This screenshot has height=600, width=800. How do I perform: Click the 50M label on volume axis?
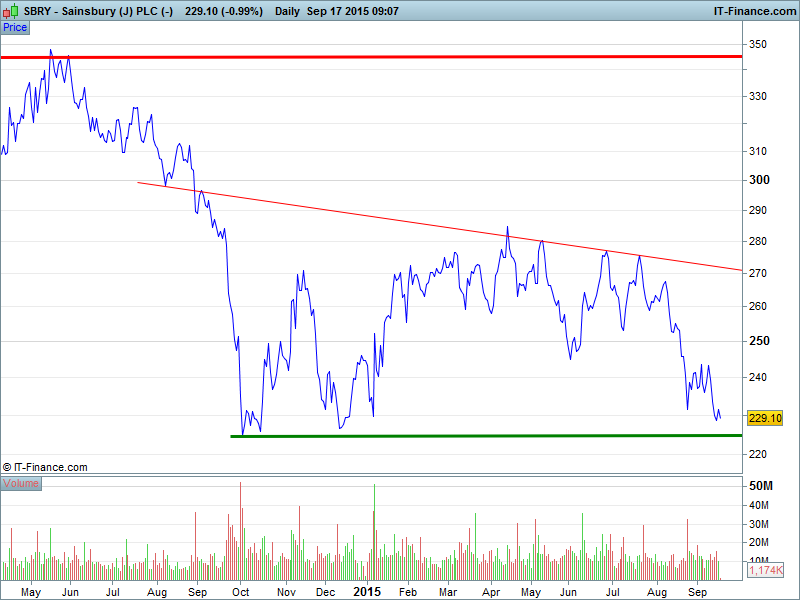click(761, 486)
